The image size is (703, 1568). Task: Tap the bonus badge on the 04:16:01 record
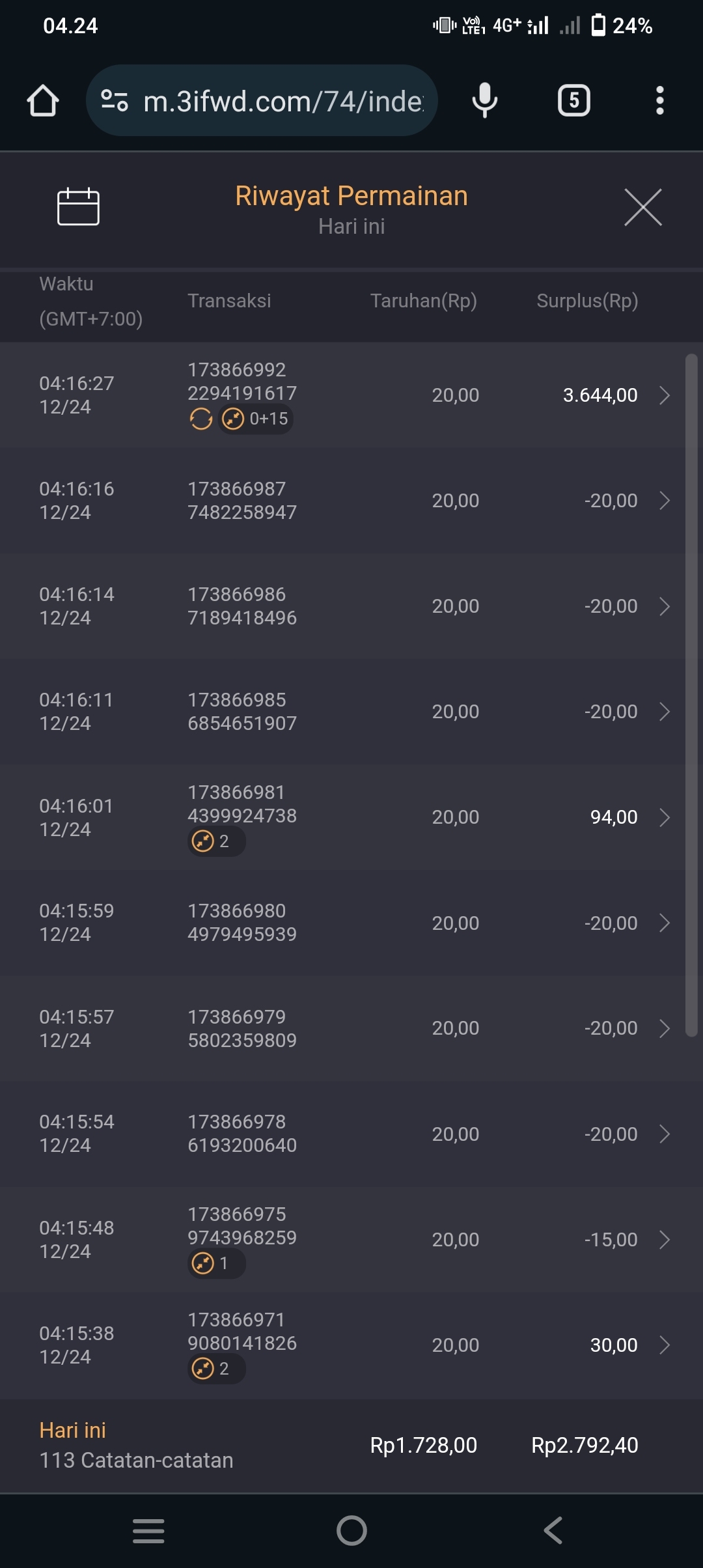(216, 841)
